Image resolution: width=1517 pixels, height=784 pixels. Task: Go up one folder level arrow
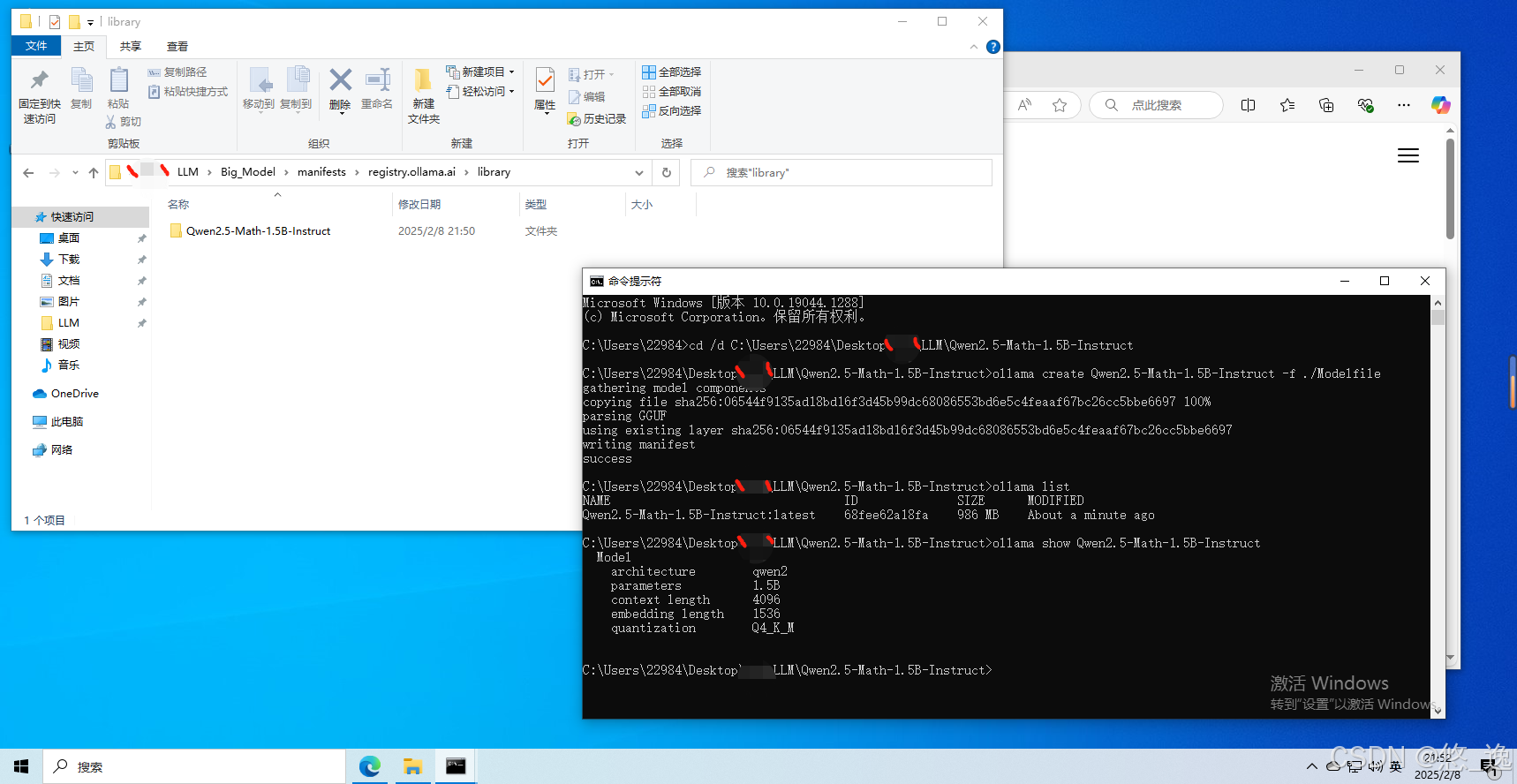(94, 173)
